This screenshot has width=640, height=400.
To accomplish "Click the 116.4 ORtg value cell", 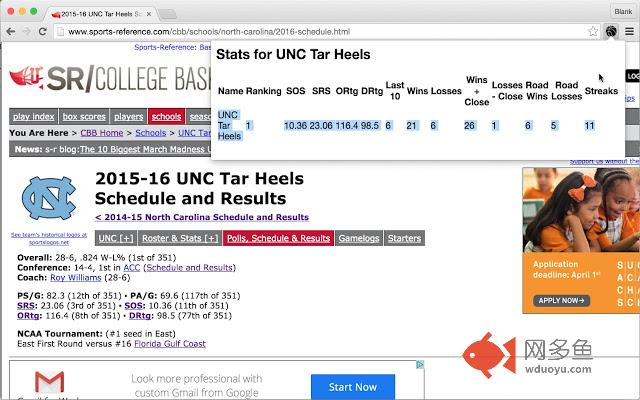I will [346, 126].
